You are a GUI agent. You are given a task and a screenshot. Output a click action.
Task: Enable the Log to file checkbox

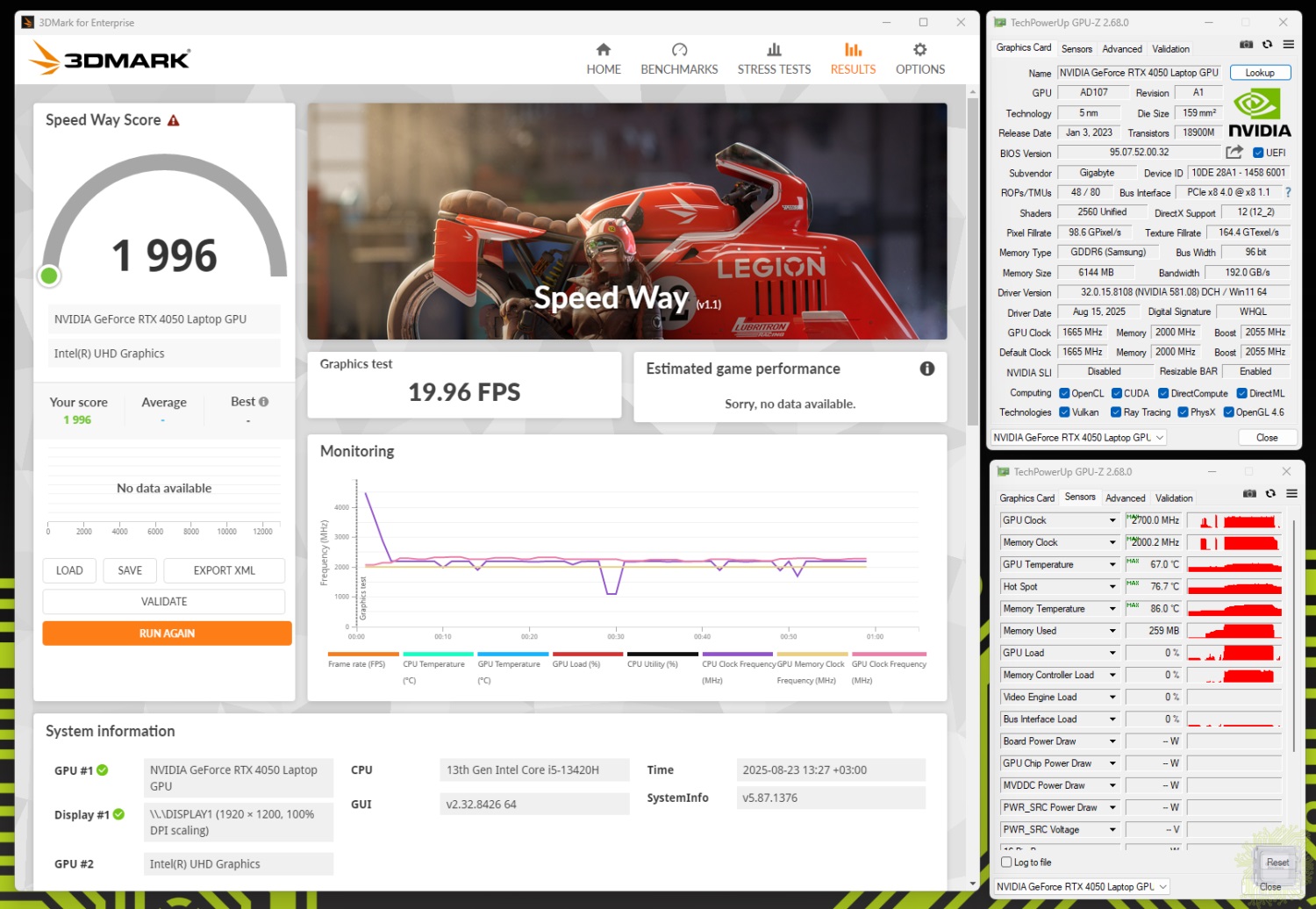(1006, 862)
